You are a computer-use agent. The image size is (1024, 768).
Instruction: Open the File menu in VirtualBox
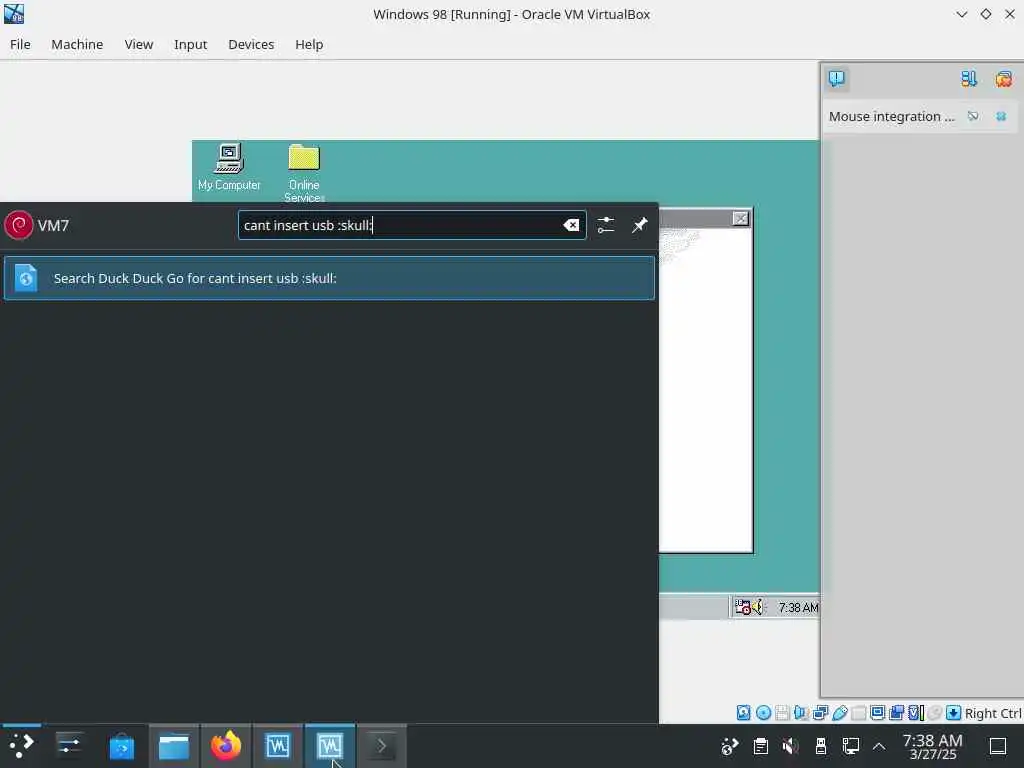[20, 44]
